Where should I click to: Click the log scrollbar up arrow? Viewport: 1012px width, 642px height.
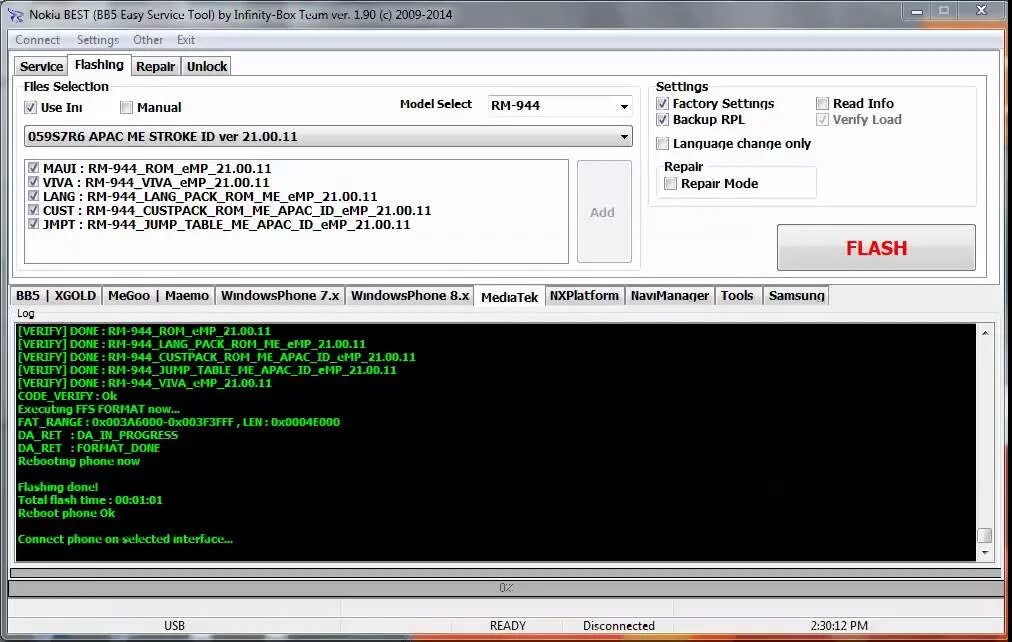[985, 333]
